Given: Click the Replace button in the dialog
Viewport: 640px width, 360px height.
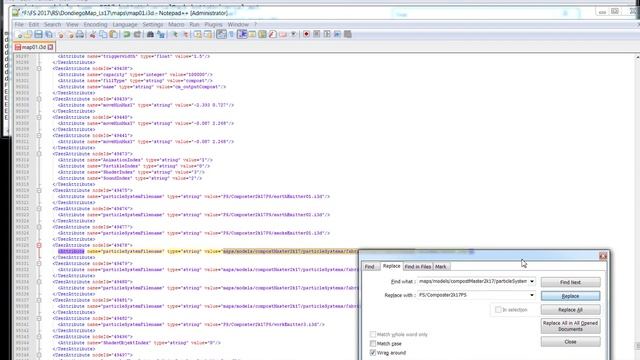Looking at the screenshot, I should tap(570, 296).
